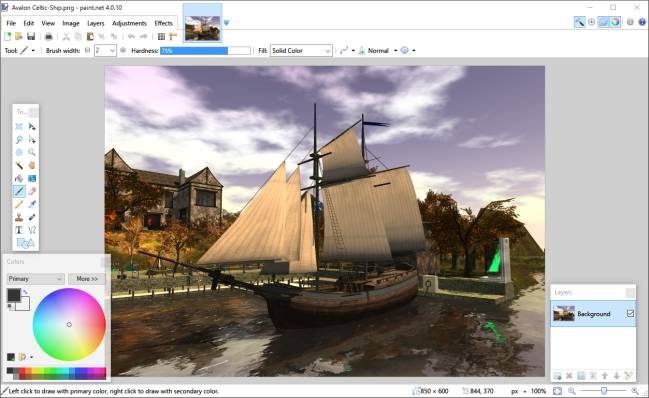Select the Paintbrush tool
Viewport: 649px width, 398px height.
pyautogui.click(x=19, y=191)
